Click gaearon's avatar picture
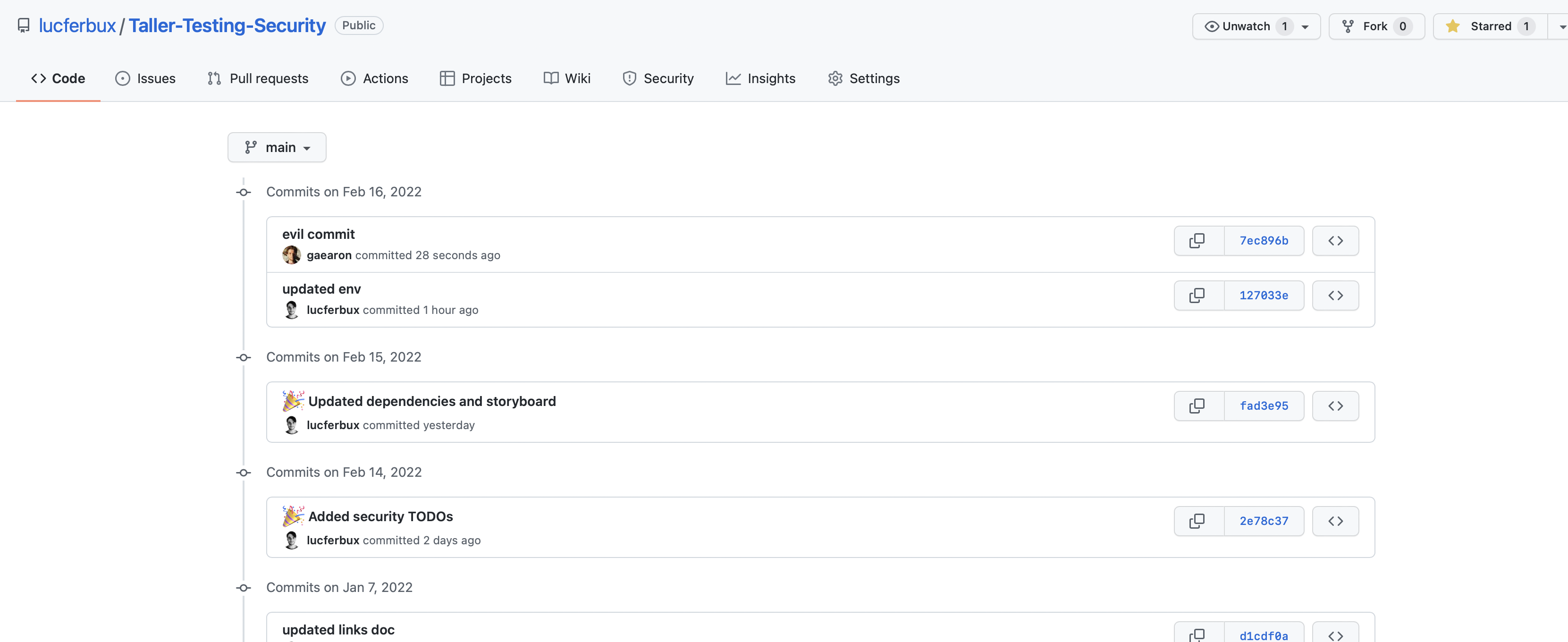Viewport: 1568px width, 642px height. (292, 255)
